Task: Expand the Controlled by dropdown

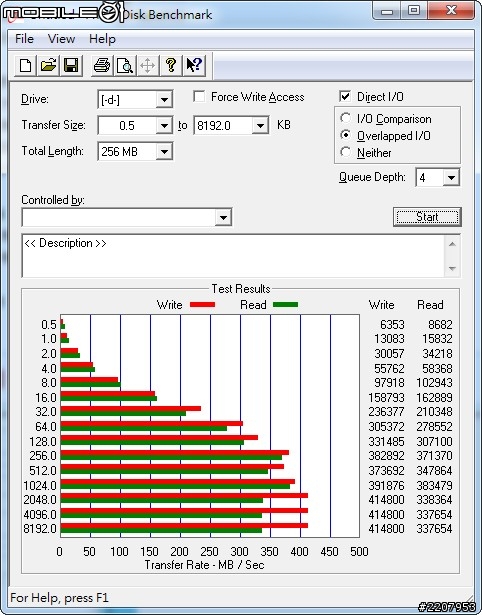Action: coord(223,217)
